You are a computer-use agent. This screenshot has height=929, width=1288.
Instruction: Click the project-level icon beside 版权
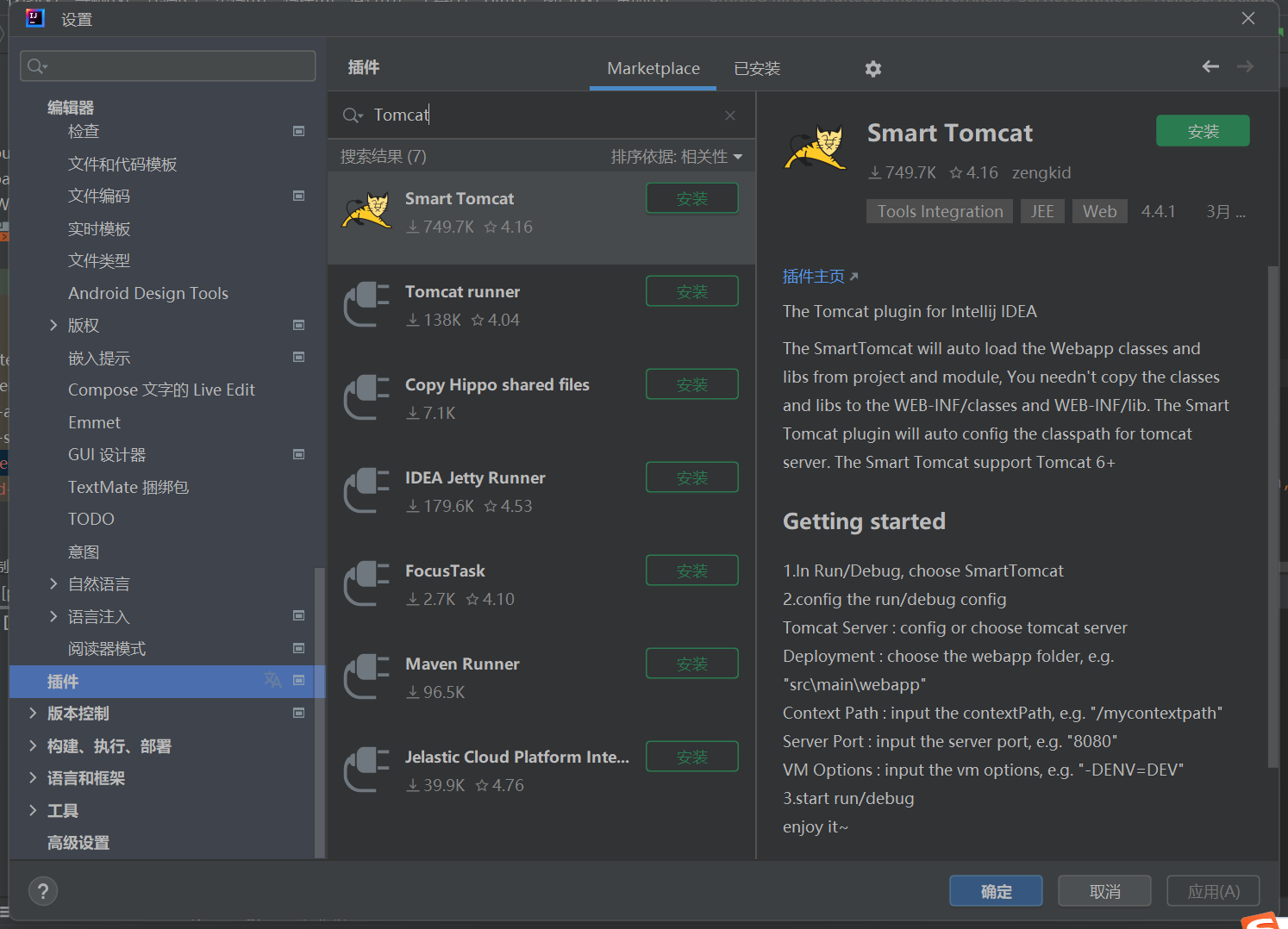[299, 325]
